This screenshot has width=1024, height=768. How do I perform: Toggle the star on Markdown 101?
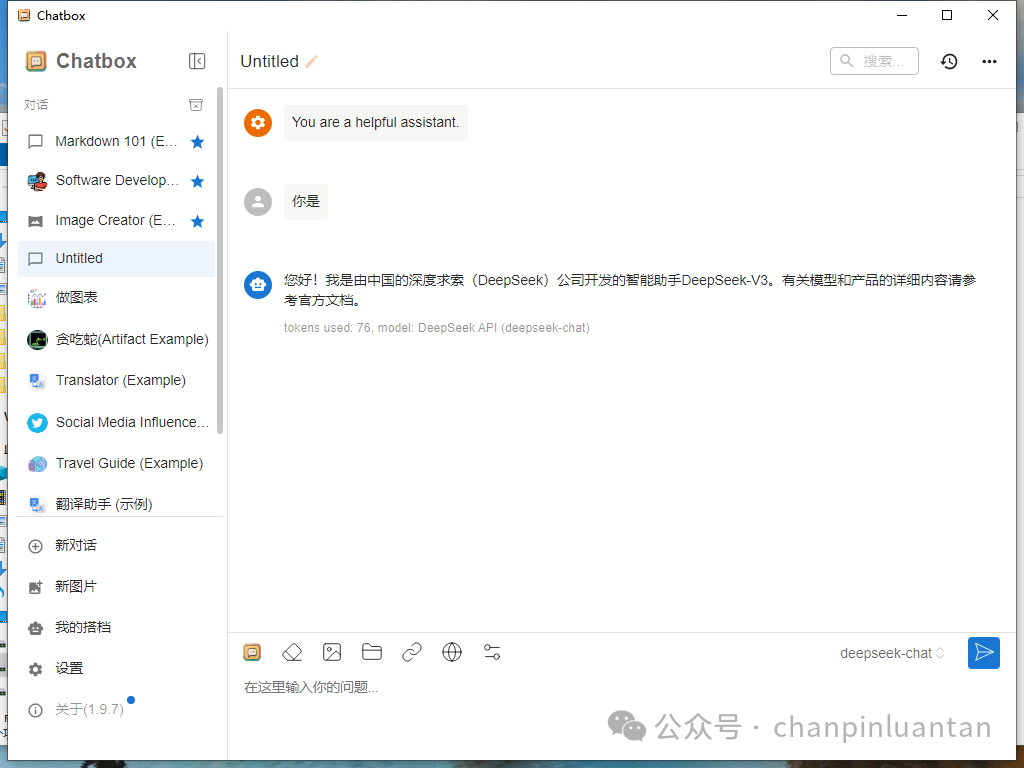tap(197, 142)
